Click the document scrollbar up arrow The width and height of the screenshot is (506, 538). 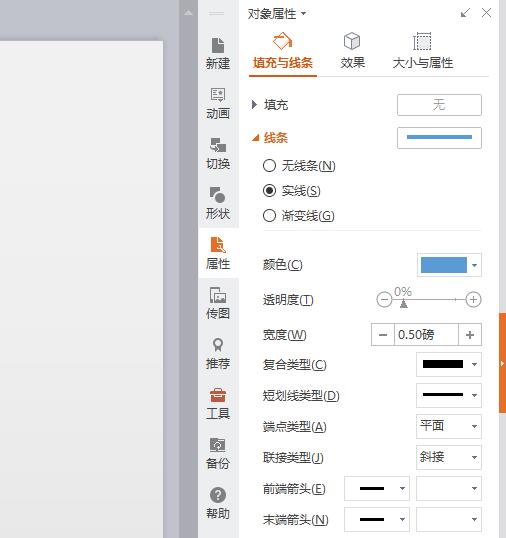pos(188,13)
